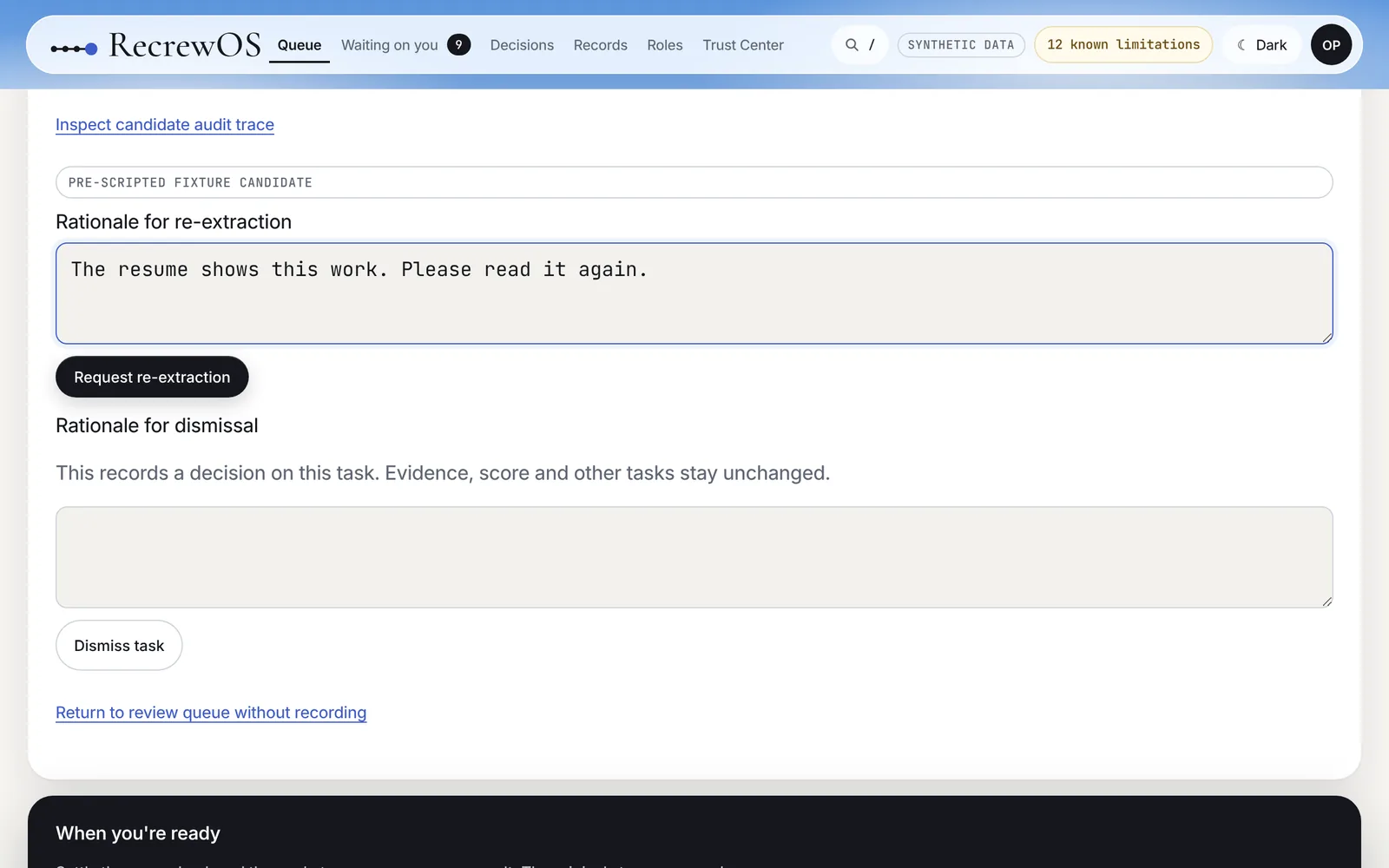Click the SYNTHETIC DATA badge
1389x868 pixels.
pos(961,45)
